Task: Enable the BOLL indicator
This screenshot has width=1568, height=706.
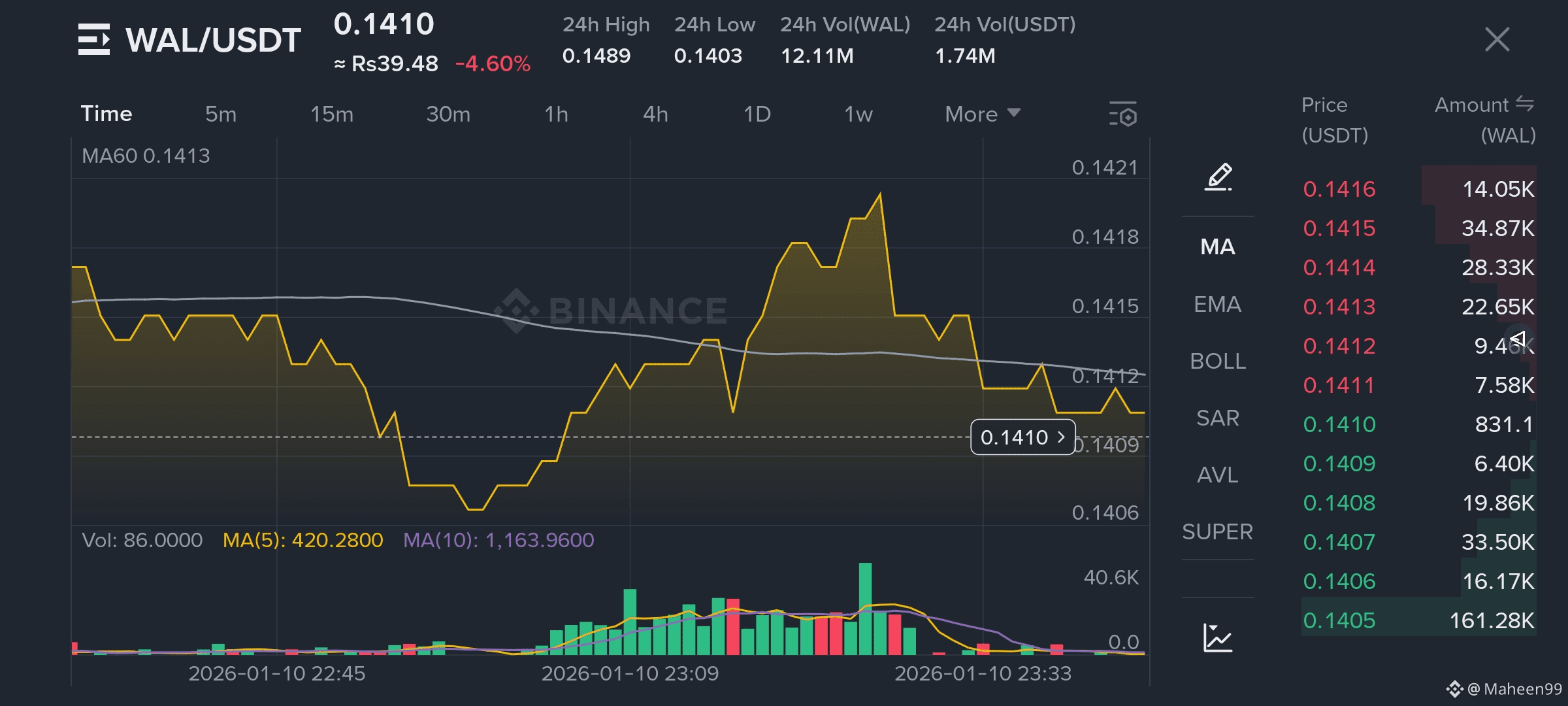Action: [x=1218, y=361]
